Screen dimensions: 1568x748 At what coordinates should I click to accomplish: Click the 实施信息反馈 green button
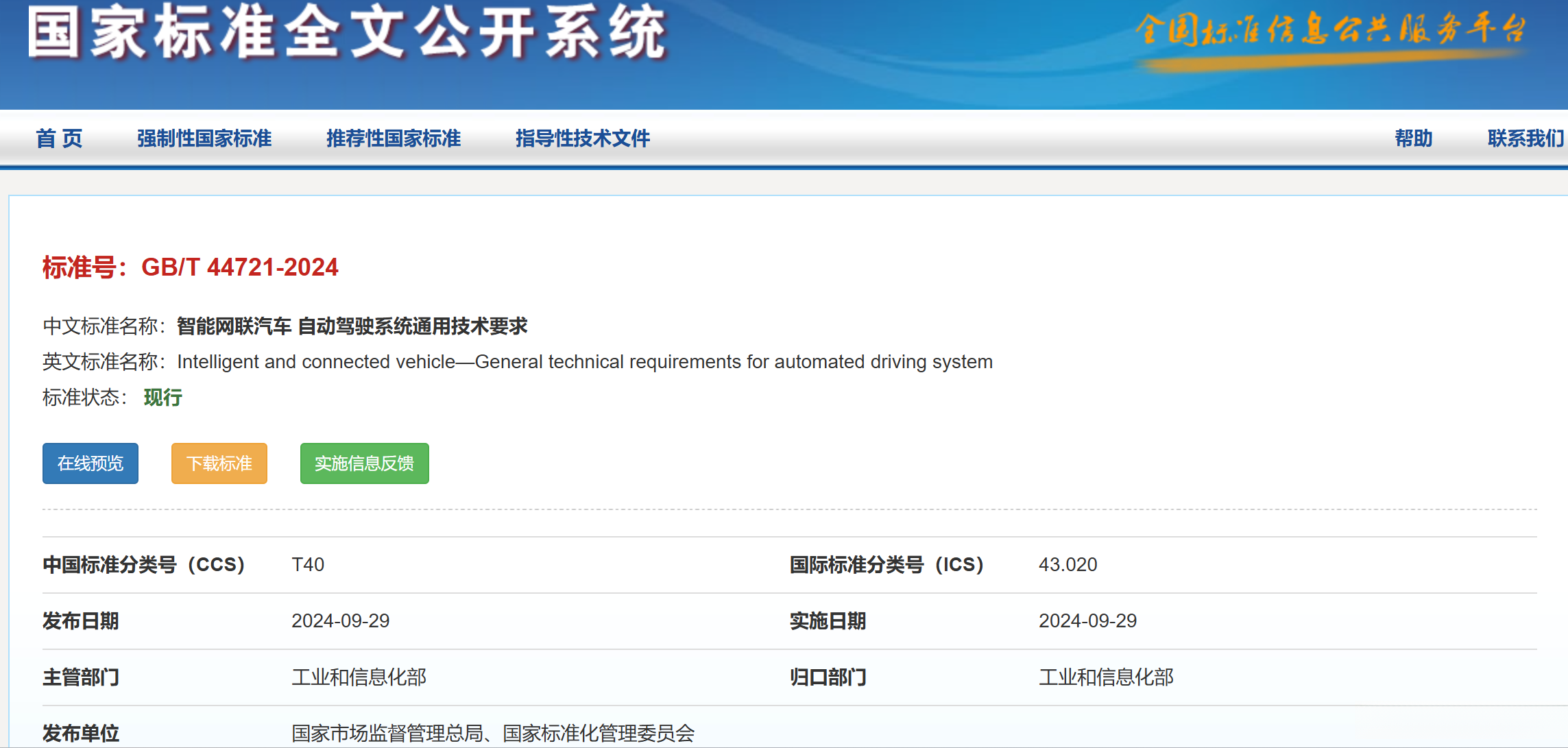364,463
